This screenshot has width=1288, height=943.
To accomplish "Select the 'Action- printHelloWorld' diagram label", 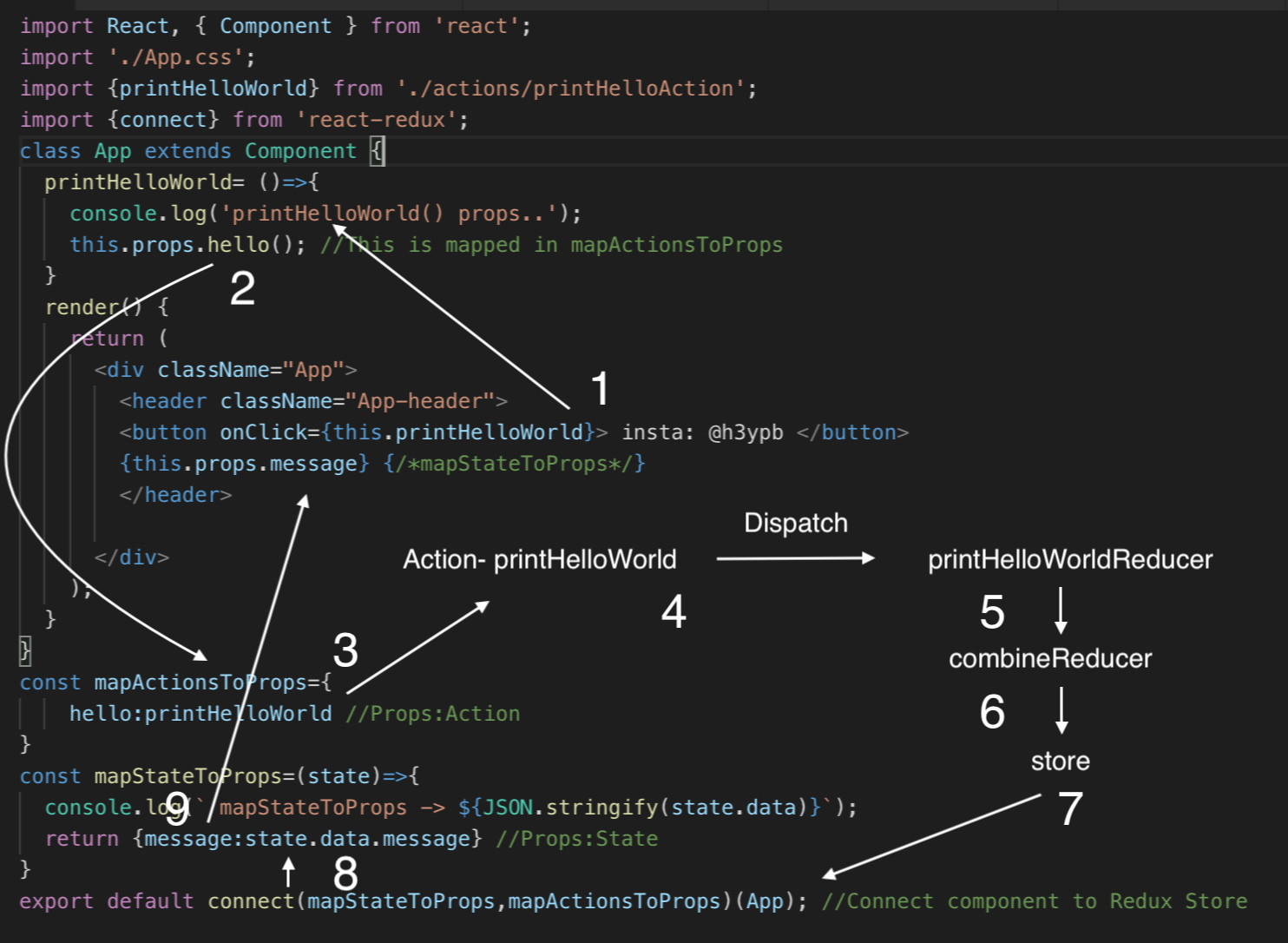I will click(539, 559).
